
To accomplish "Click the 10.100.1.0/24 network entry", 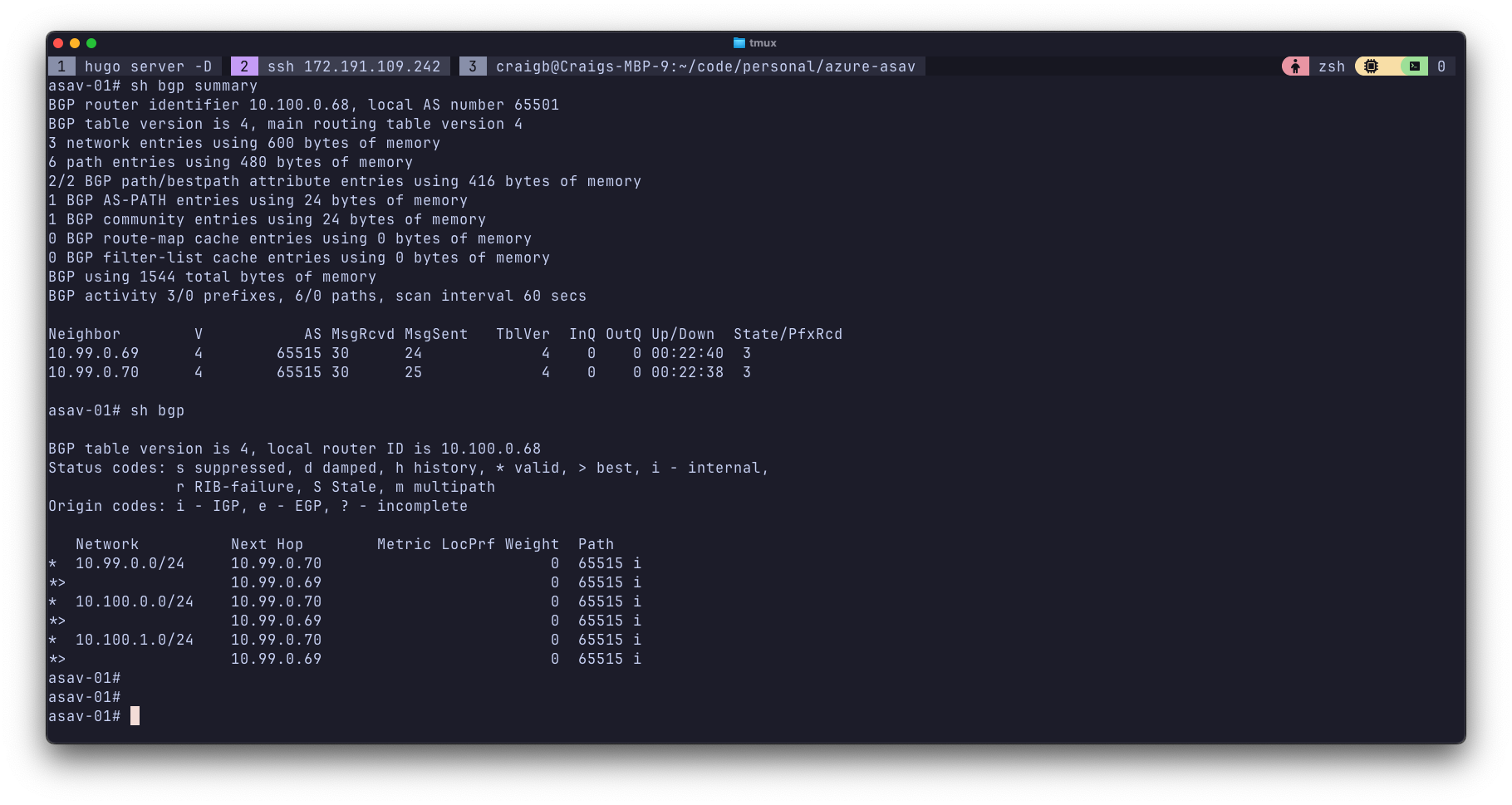I will pyautogui.click(x=135, y=640).
